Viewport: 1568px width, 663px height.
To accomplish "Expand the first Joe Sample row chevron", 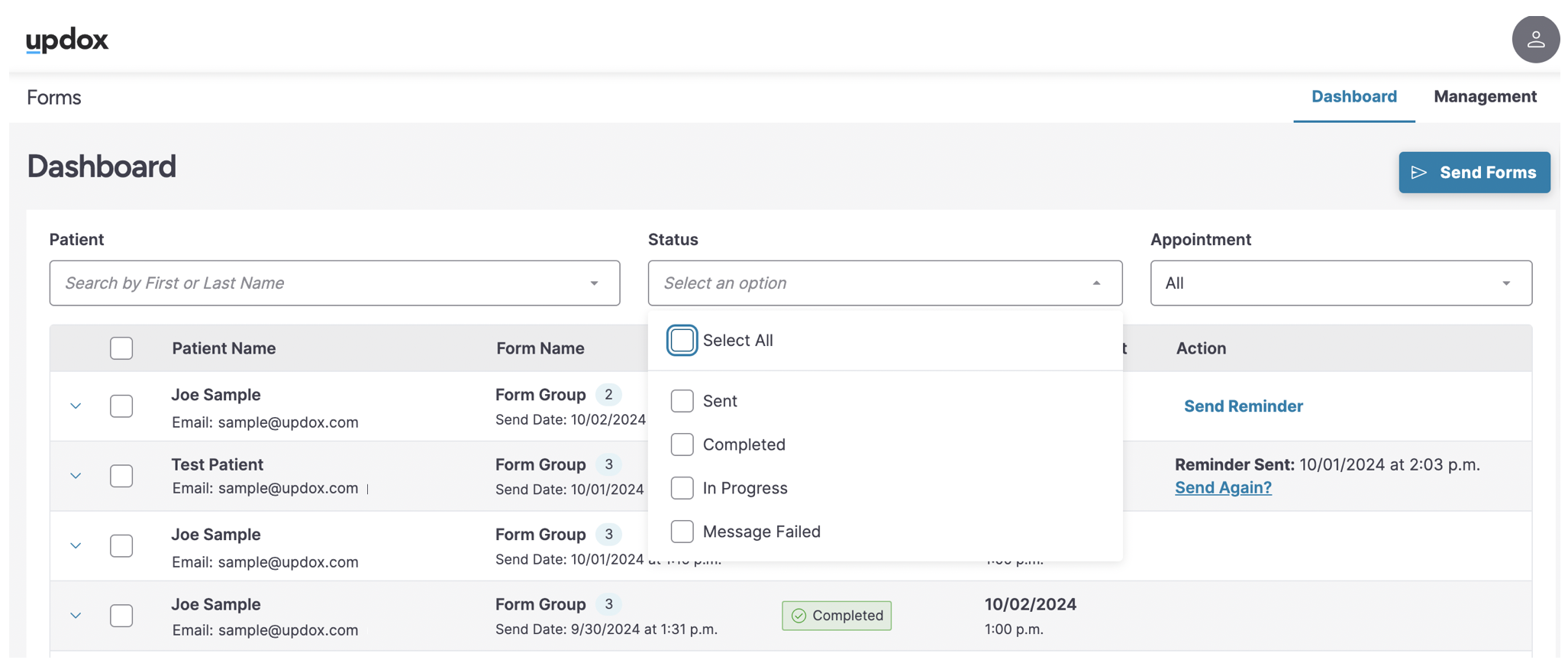I will tap(76, 406).
